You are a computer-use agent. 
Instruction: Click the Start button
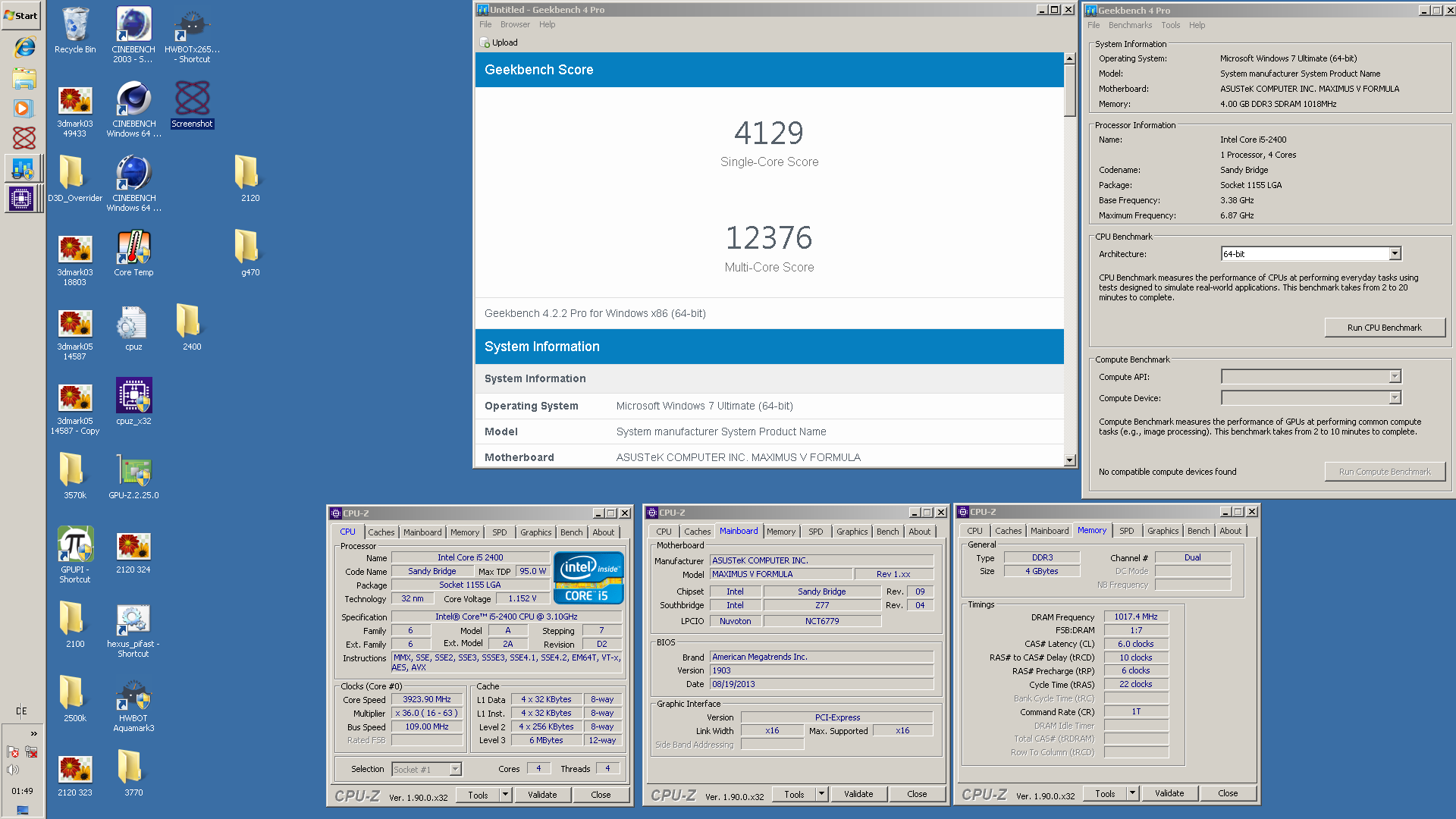coord(21,15)
